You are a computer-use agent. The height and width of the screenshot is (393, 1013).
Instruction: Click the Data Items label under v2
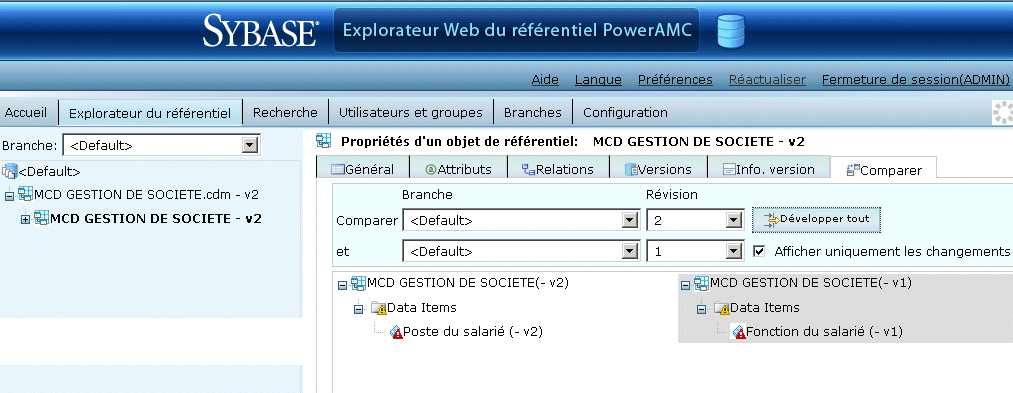(x=422, y=308)
